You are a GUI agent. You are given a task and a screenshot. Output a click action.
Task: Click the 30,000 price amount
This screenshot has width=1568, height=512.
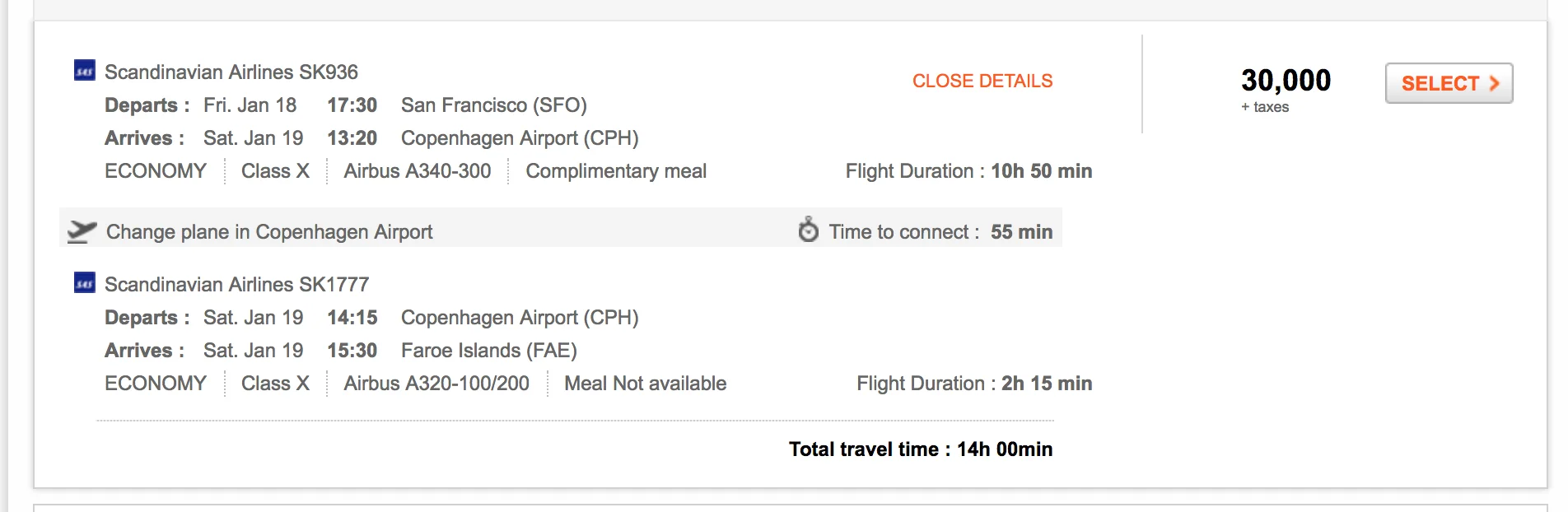pyautogui.click(x=1286, y=80)
